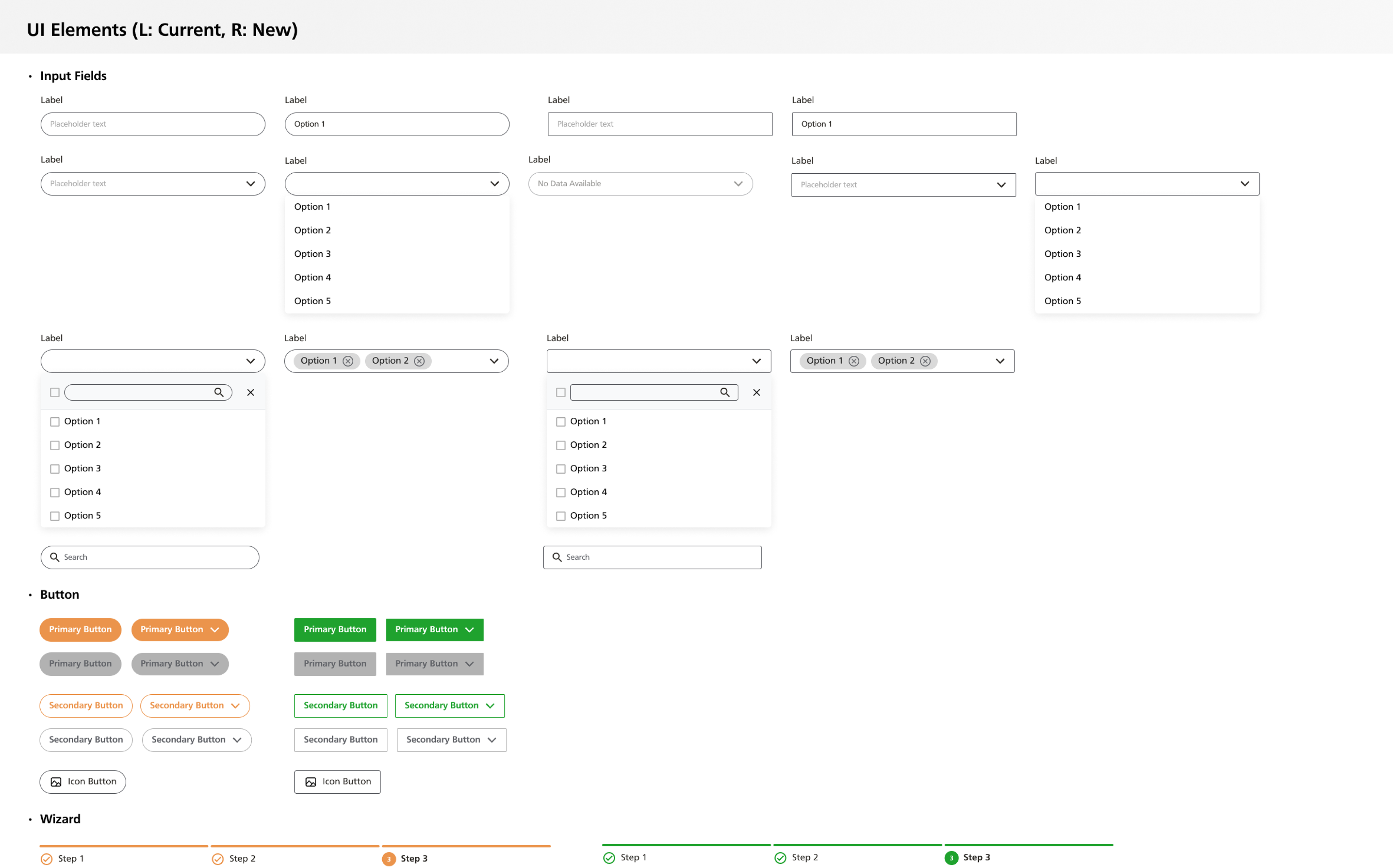Choose Option 2 in square dropdown list
This screenshot has height=868, width=1393.
click(x=1062, y=230)
